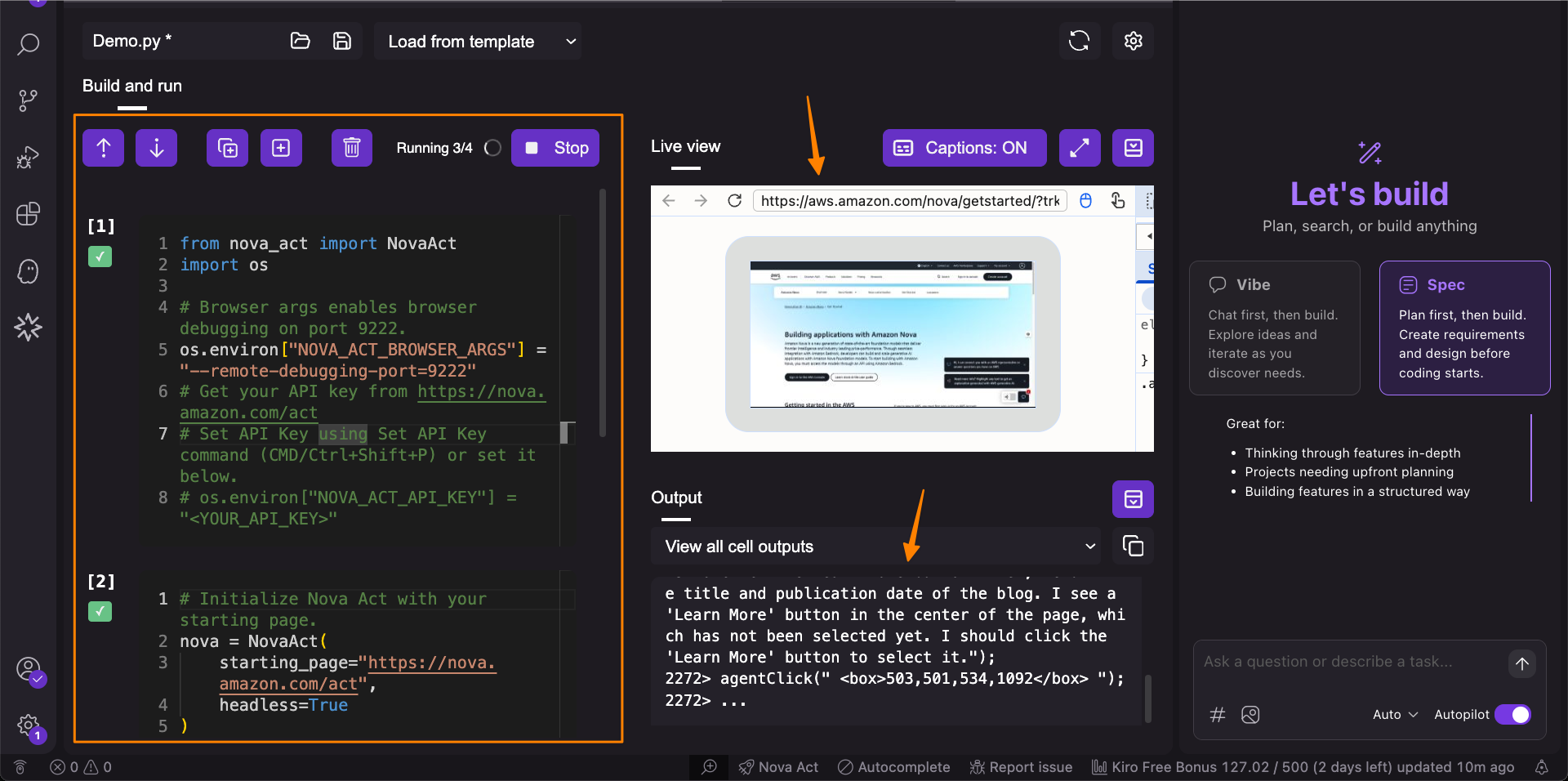Move cell down with arrow button
This screenshot has width=1568, height=781.
tap(157, 148)
